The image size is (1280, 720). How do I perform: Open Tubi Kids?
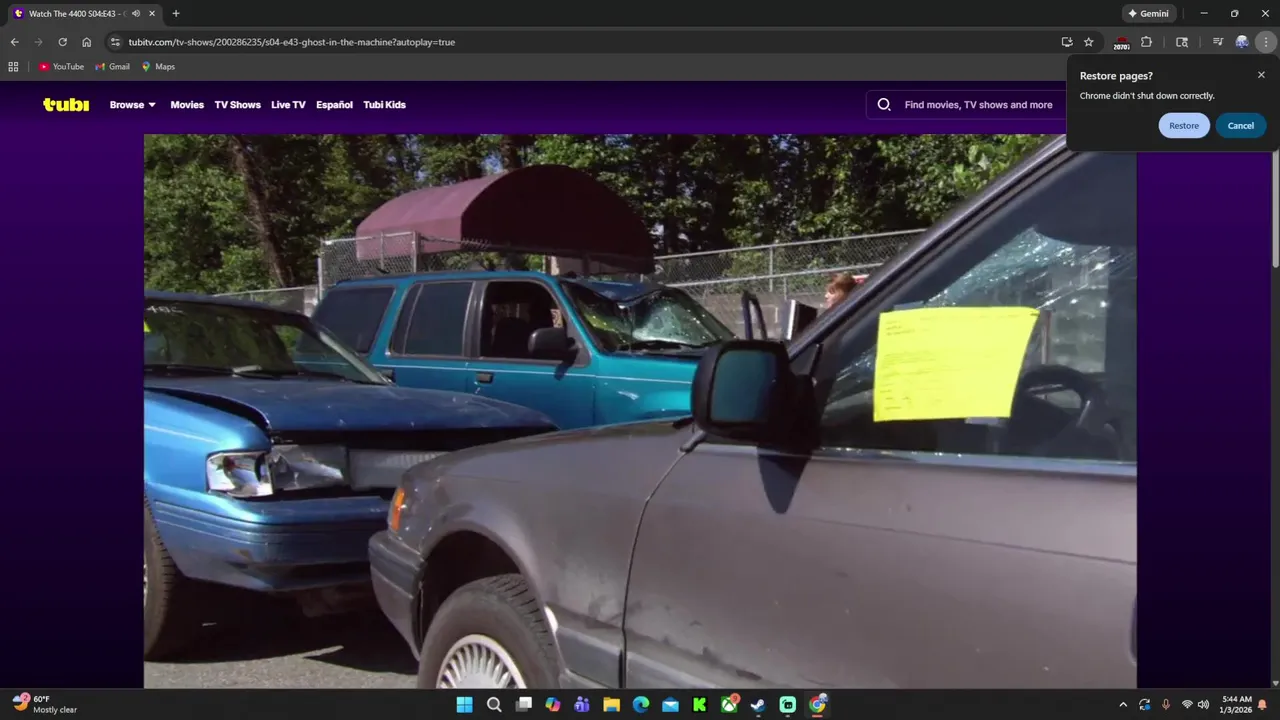[384, 105]
